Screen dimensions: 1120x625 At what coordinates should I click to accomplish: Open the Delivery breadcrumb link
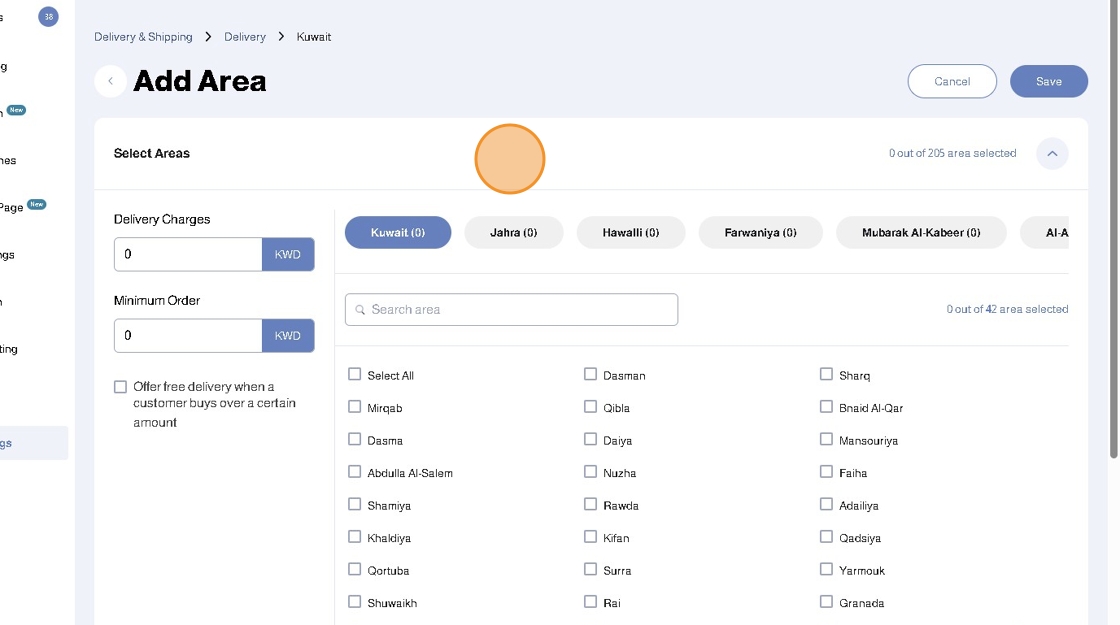tap(245, 37)
